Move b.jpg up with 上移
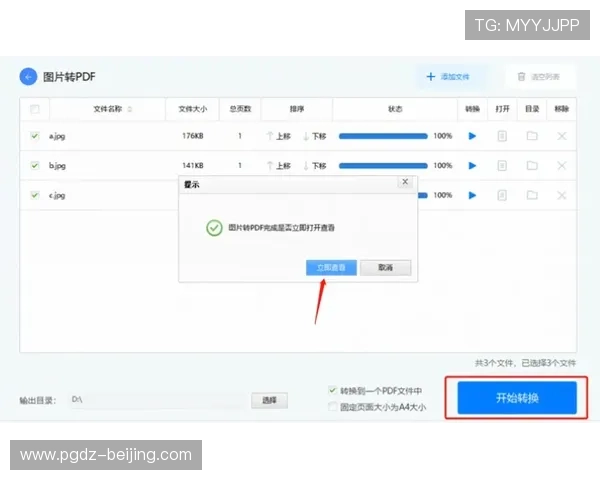This screenshot has width=600, height=480. (x=279, y=165)
